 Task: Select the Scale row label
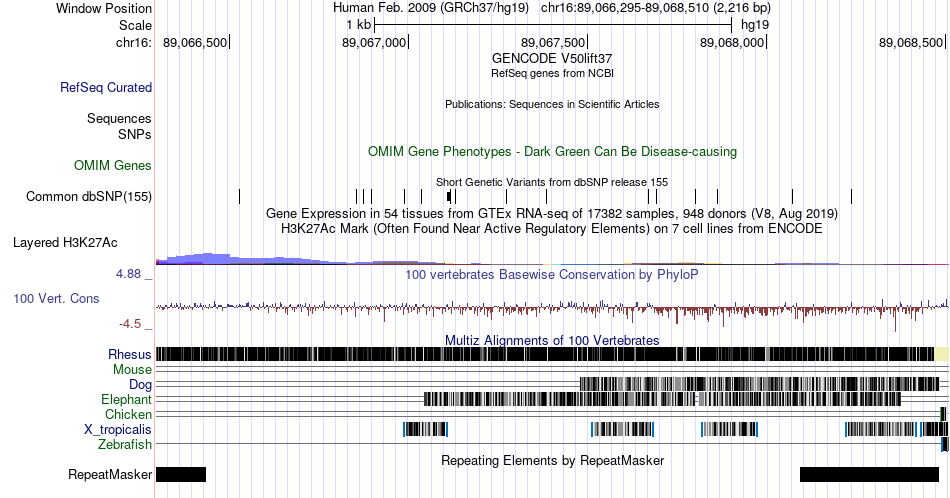135,25
